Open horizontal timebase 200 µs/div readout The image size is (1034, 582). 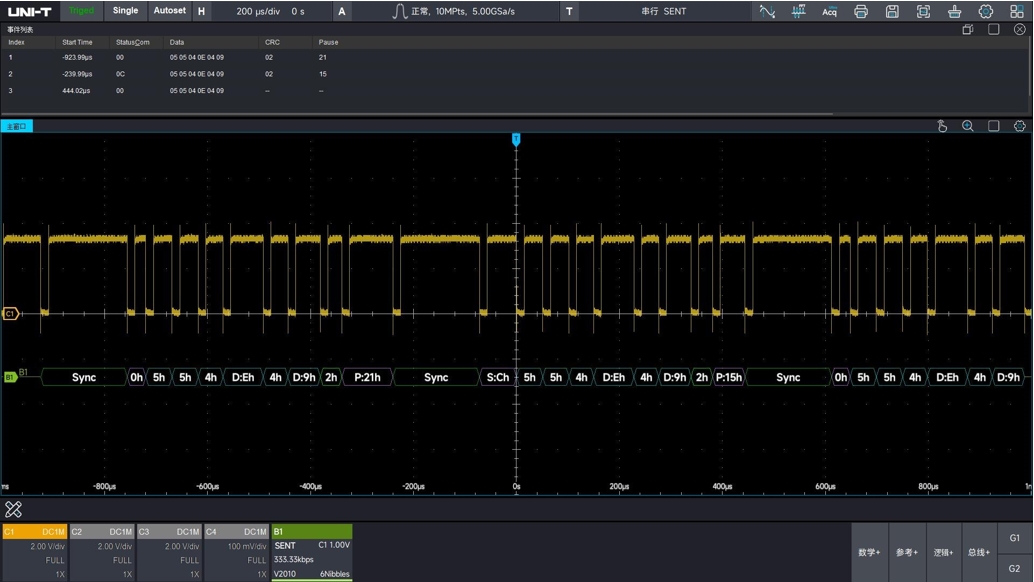tap(270, 11)
